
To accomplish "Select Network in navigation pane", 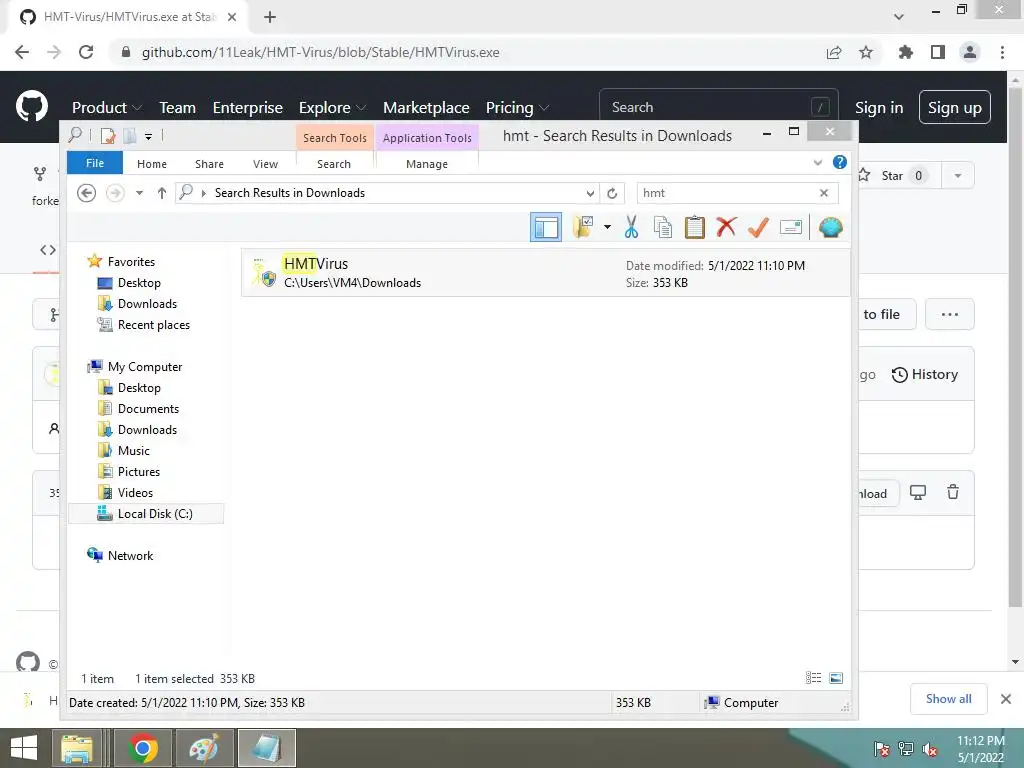I will (130, 556).
